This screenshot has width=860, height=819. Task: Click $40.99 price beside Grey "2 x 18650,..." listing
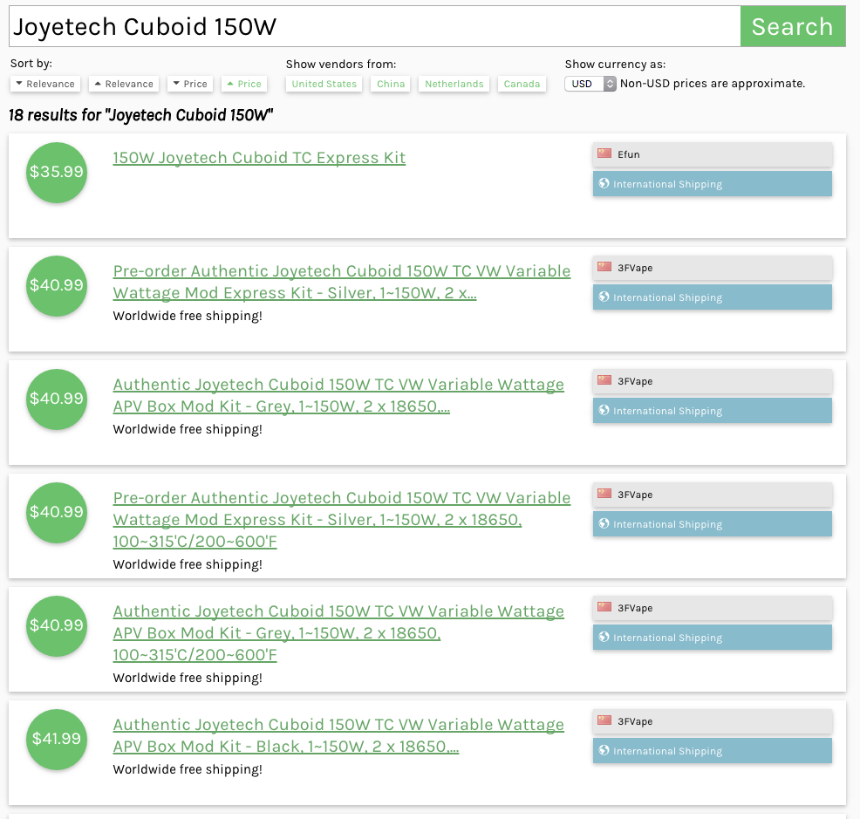tap(56, 399)
